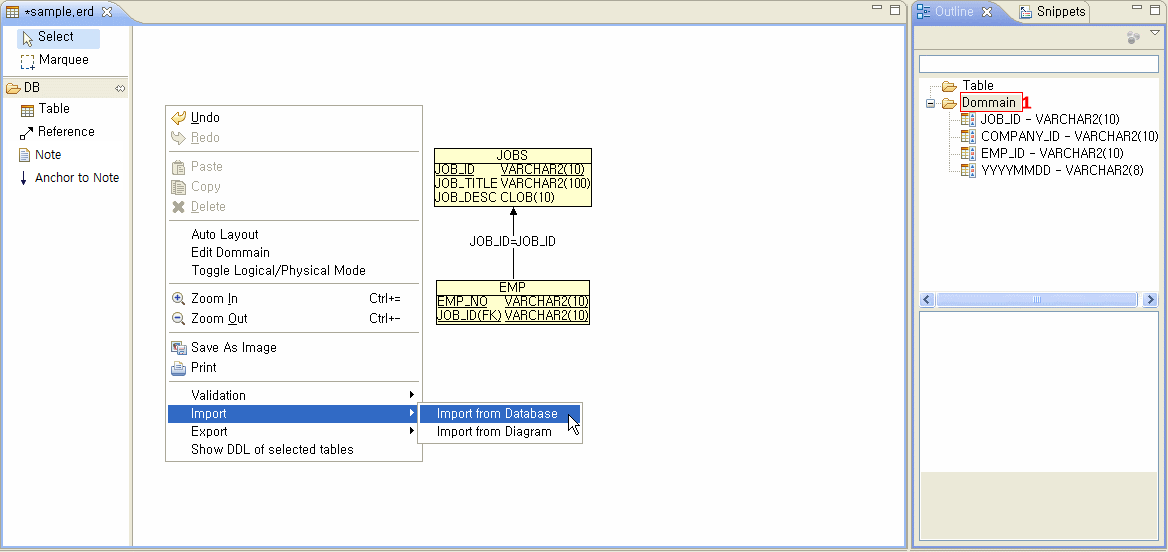Click the Outline filter text field

pyautogui.click(x=1038, y=64)
